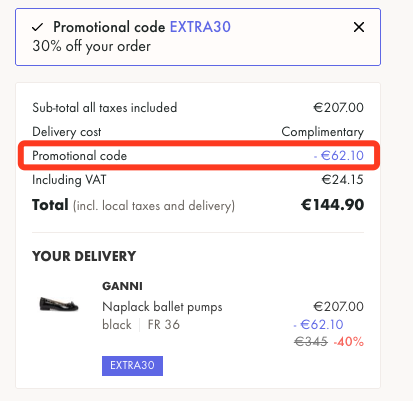Select the highlighted Promotional code row label
The image size is (413, 401).
point(79,156)
